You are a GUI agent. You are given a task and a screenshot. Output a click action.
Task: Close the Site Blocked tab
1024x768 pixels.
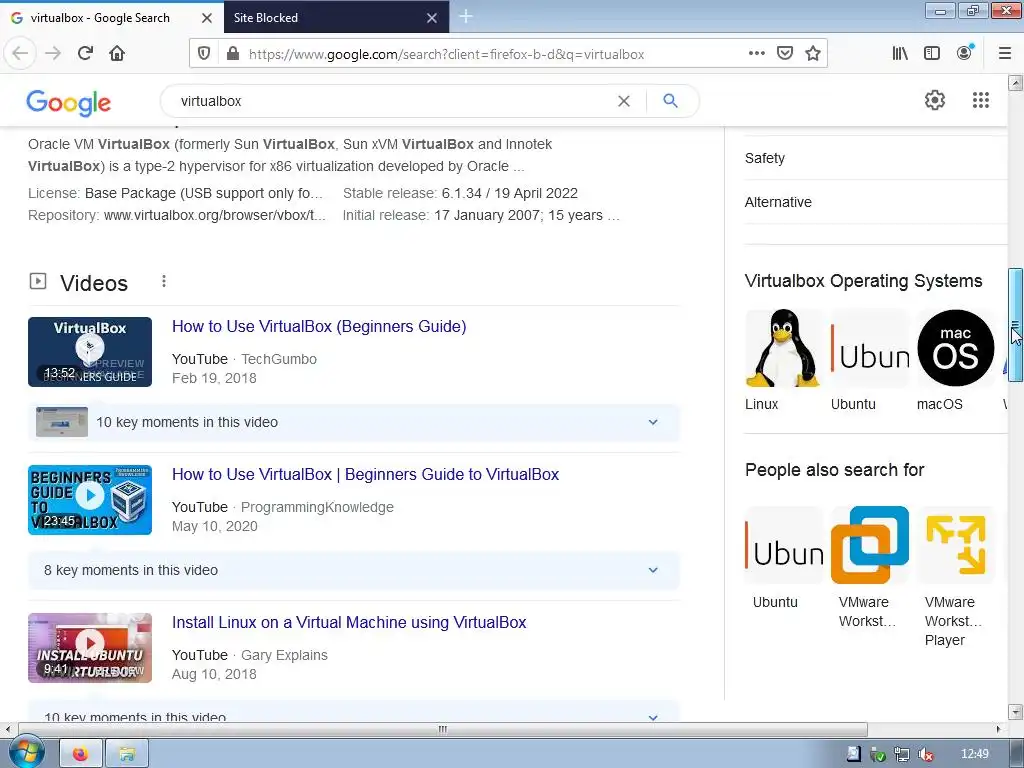(x=432, y=18)
